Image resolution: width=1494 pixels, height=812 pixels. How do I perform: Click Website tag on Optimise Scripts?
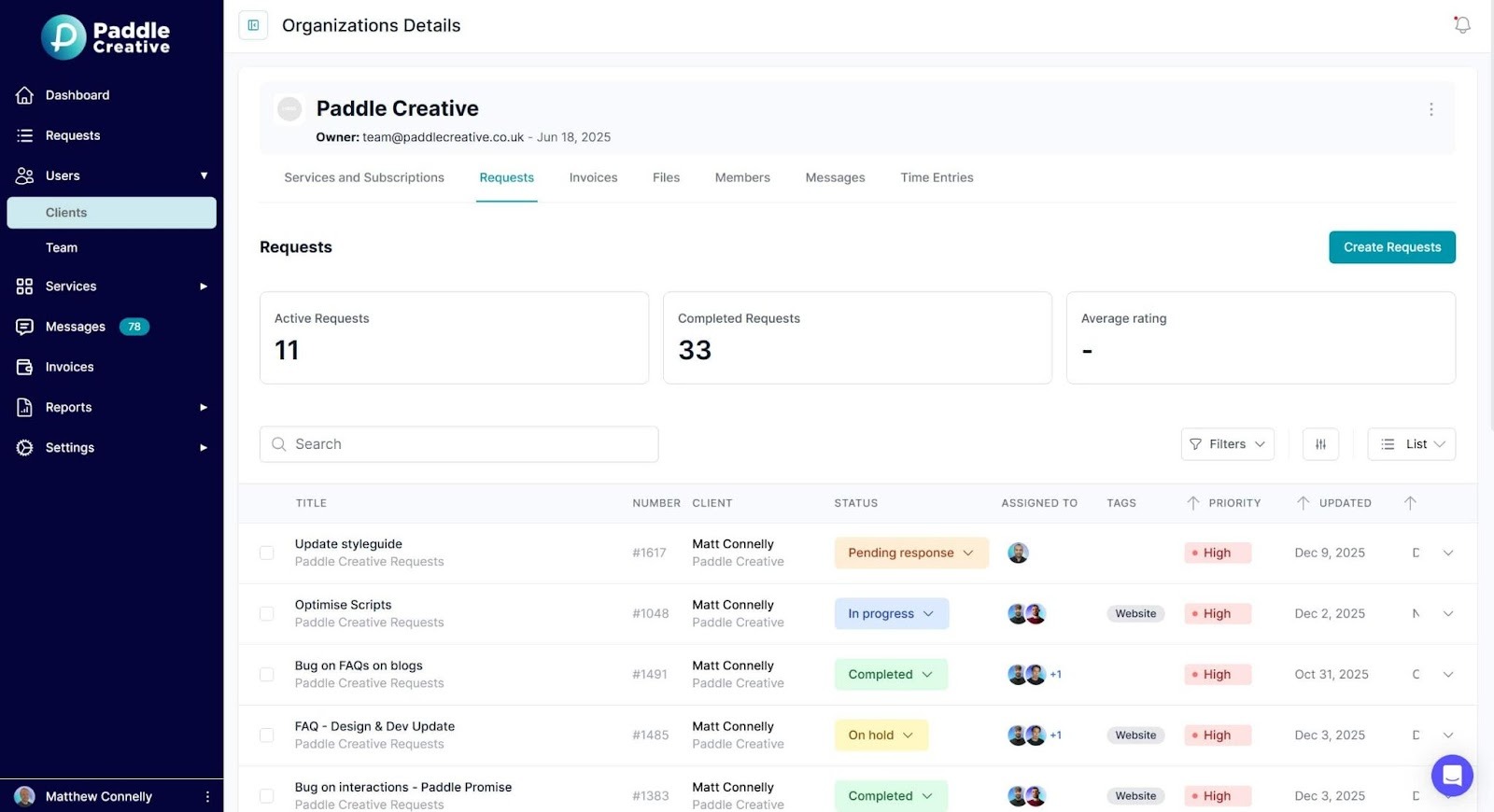pyautogui.click(x=1135, y=614)
